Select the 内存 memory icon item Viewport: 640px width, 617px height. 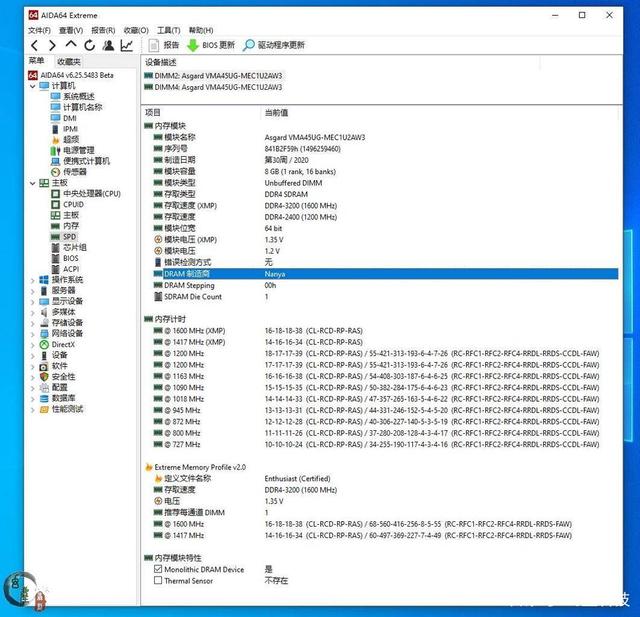[x=56, y=226]
